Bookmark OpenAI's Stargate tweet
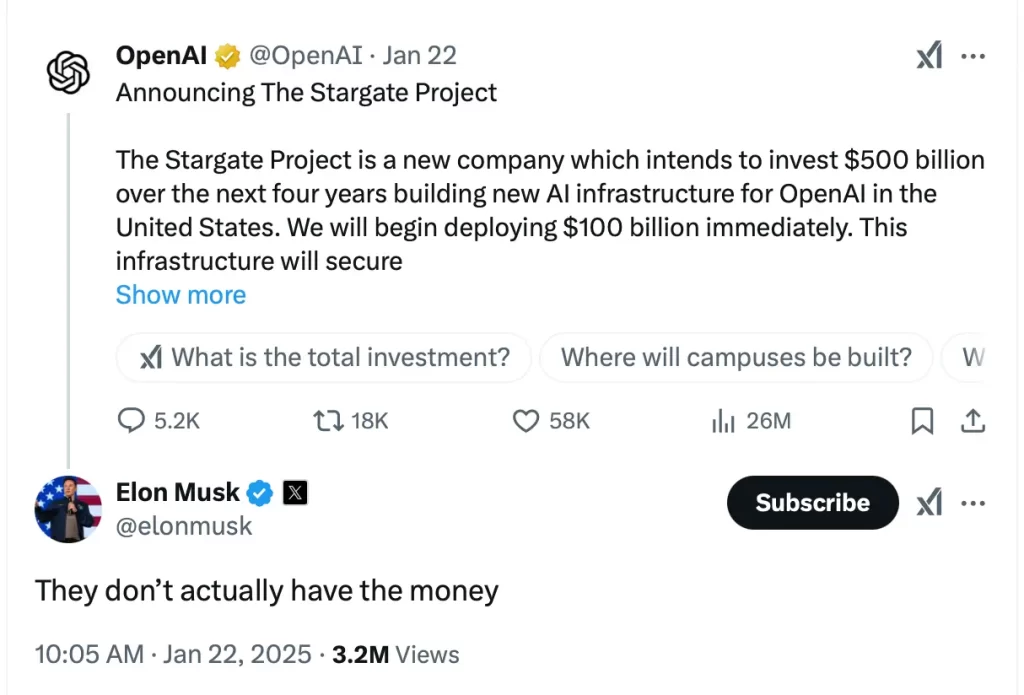 [x=922, y=421]
